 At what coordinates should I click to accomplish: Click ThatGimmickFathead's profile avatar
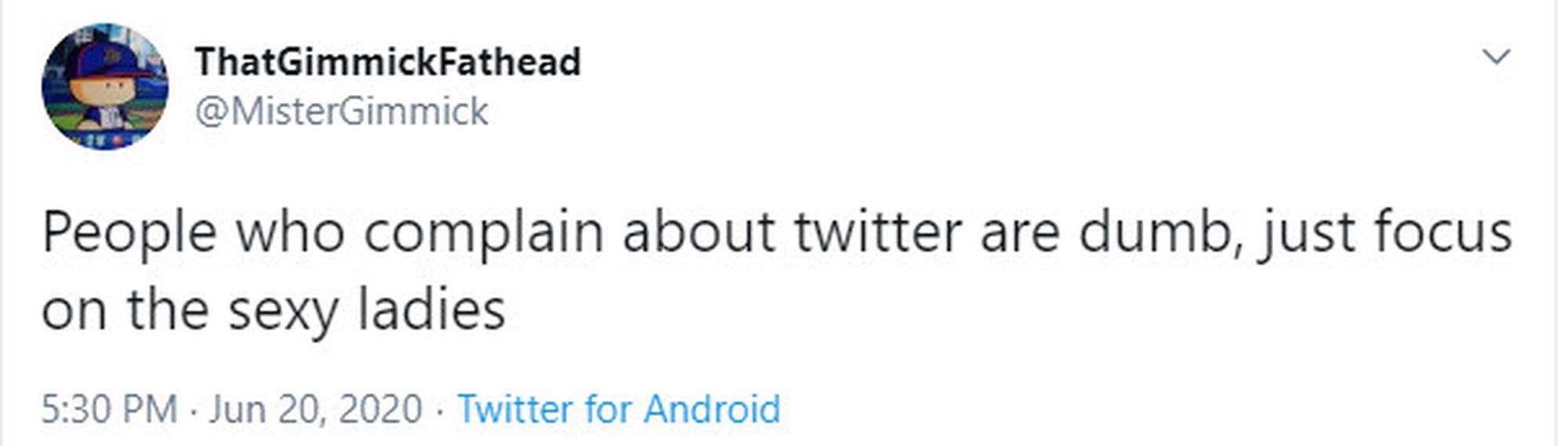[104, 86]
